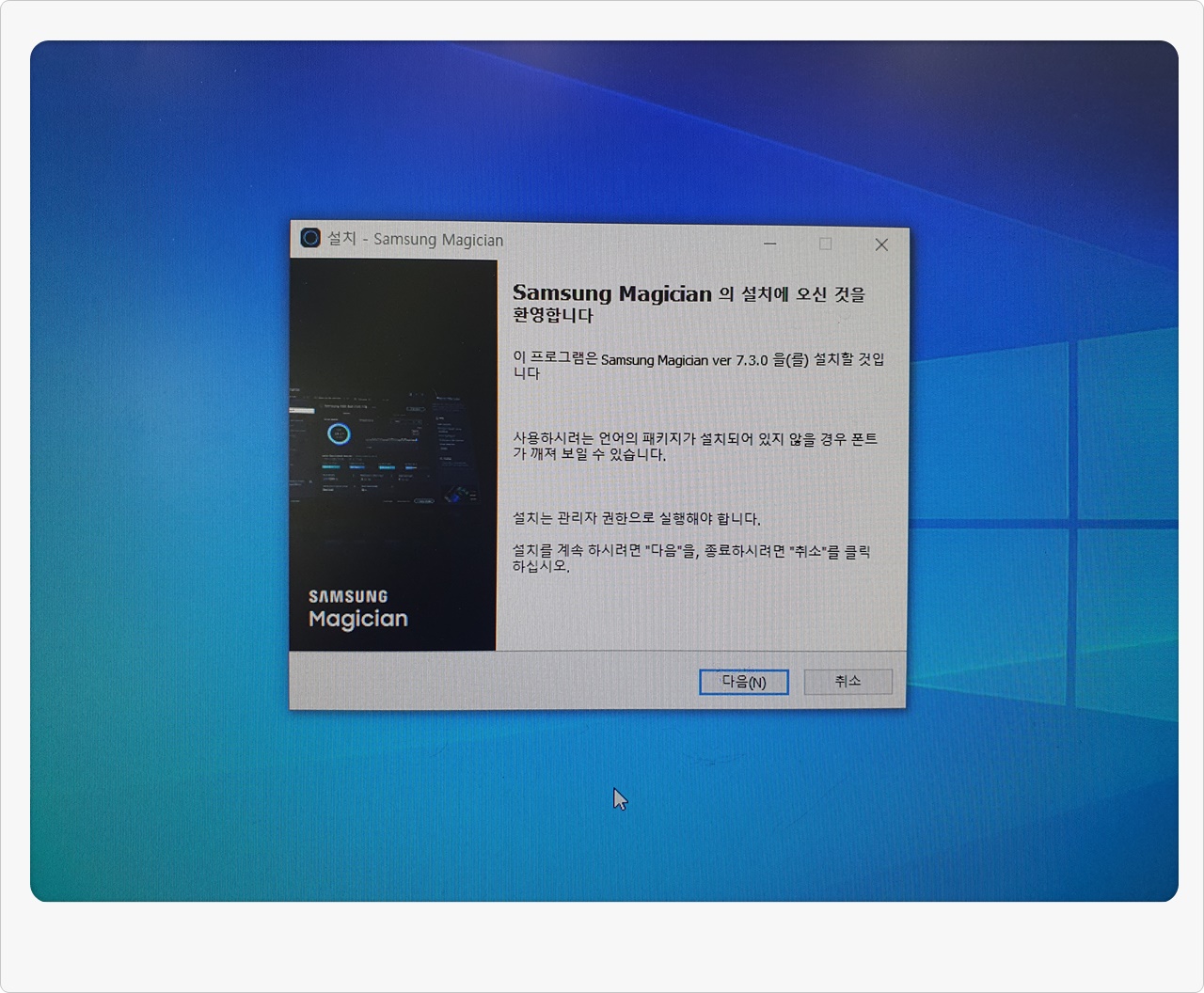Click the greyed-out maximize button in the title bar
Screen dimensions: 1204x993
pyautogui.click(x=825, y=244)
